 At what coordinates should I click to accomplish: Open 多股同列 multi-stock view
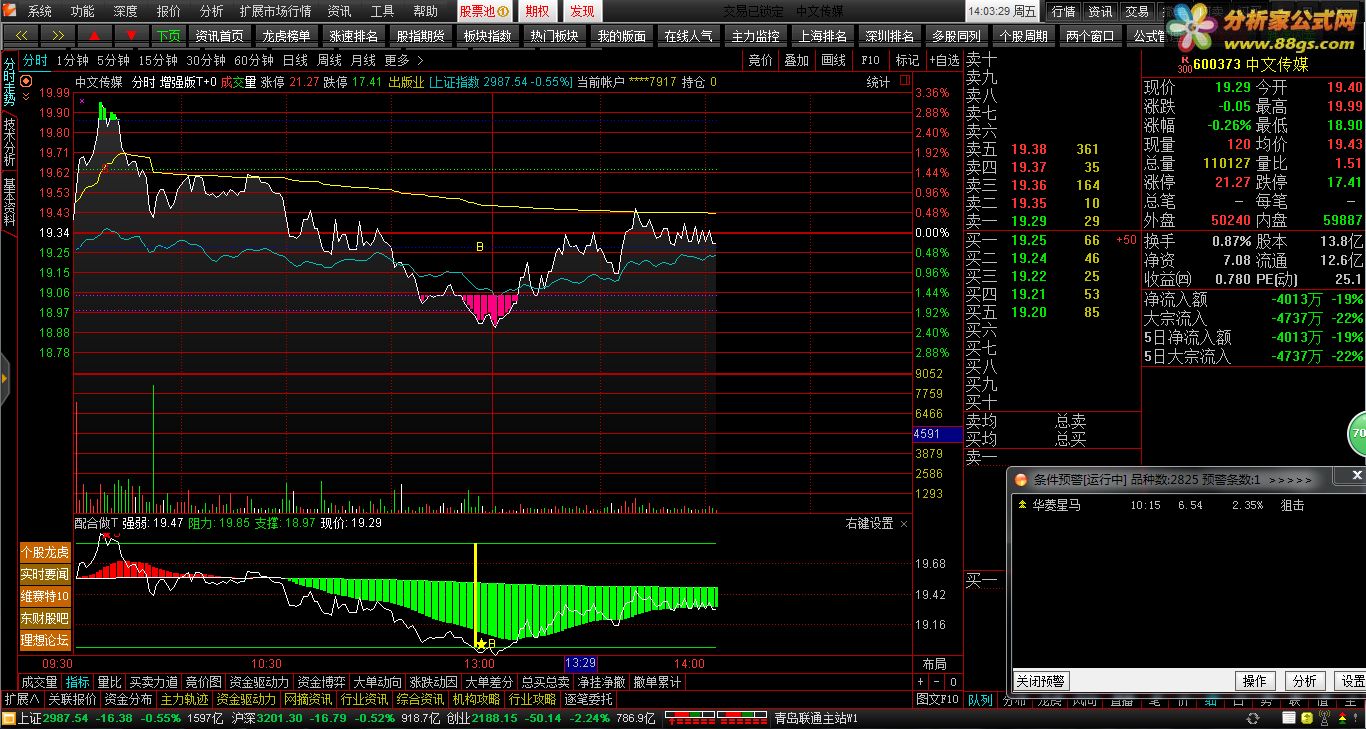(x=957, y=35)
